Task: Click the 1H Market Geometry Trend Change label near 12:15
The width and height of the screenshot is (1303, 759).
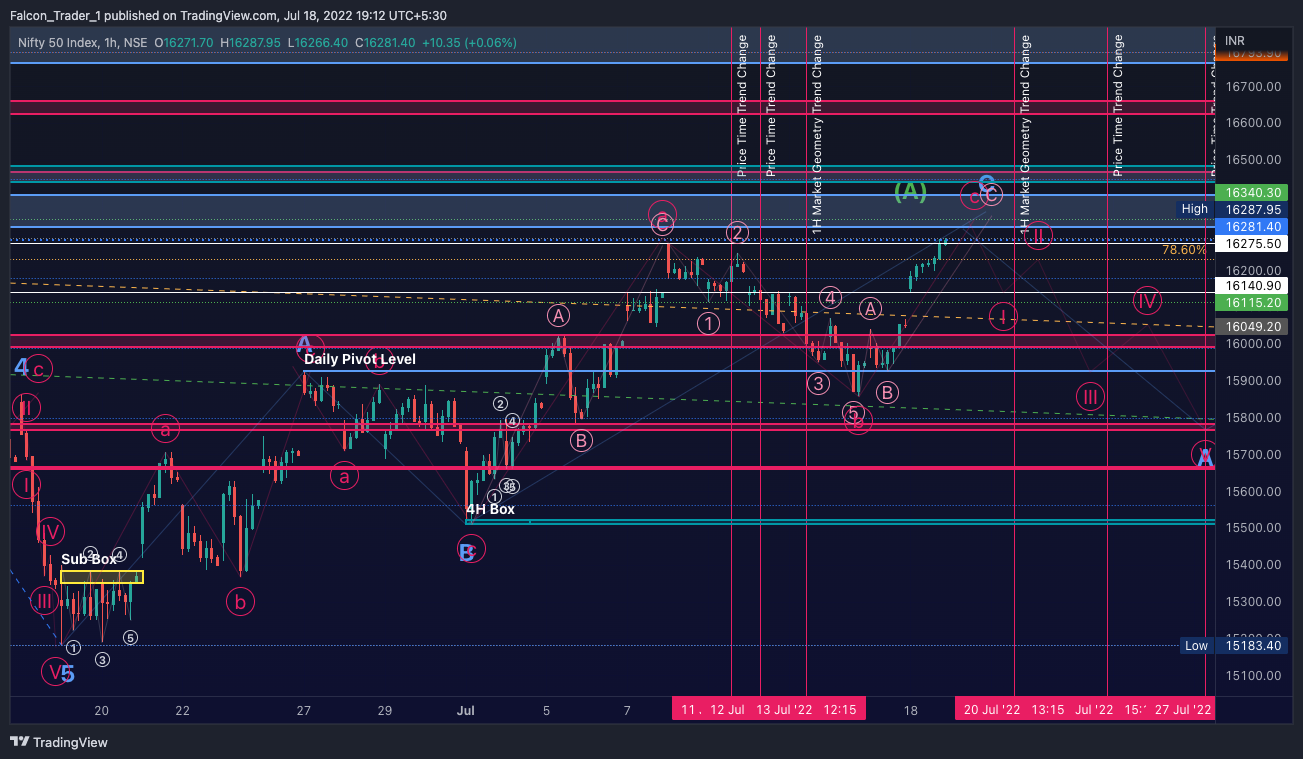Action: [817, 135]
